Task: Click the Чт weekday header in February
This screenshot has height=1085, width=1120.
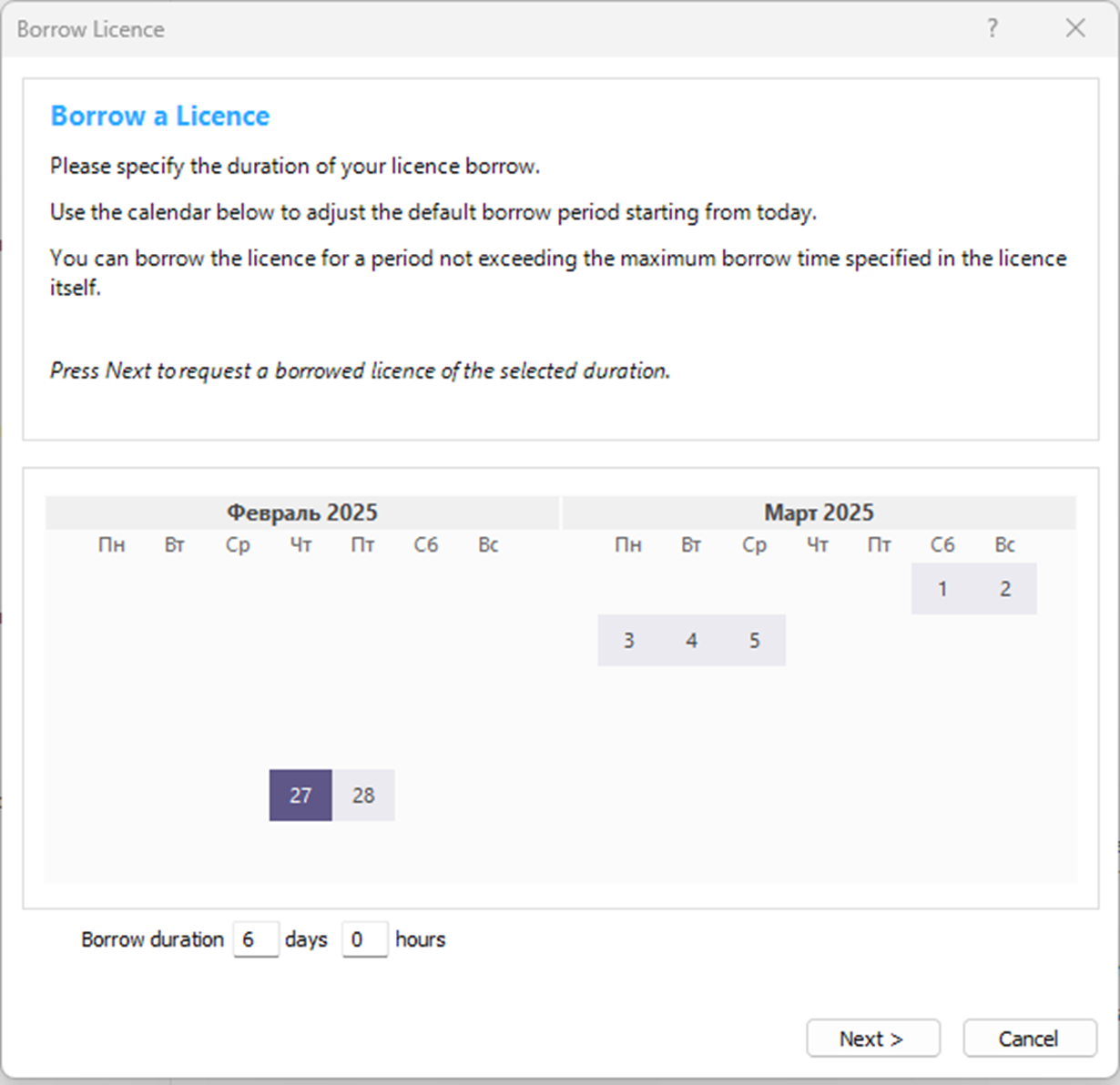Action: click(x=300, y=545)
